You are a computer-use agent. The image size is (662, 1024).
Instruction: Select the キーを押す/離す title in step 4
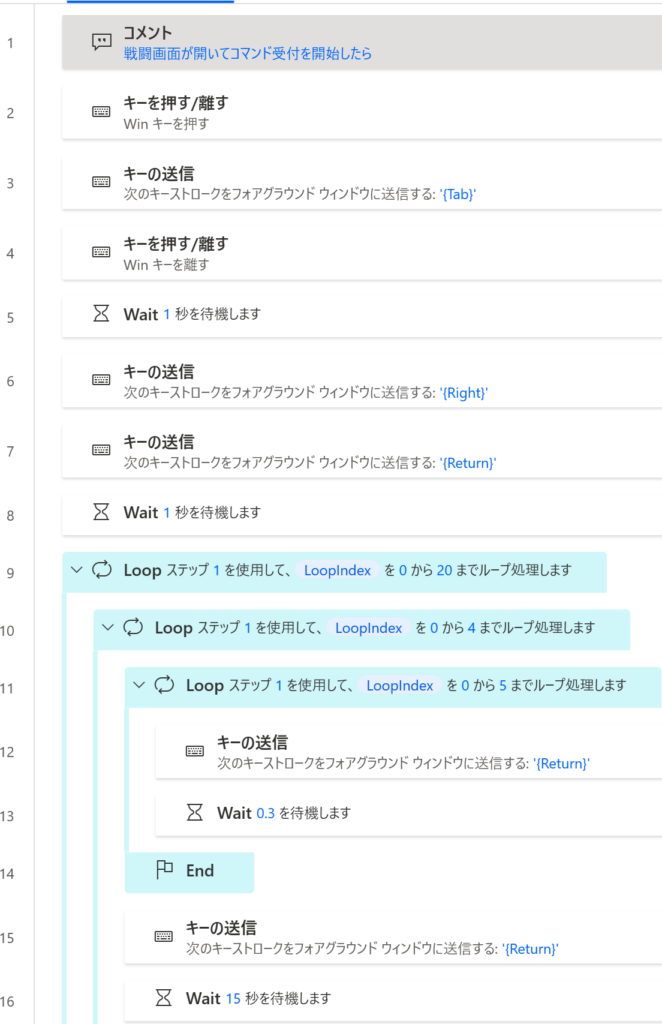pos(176,244)
